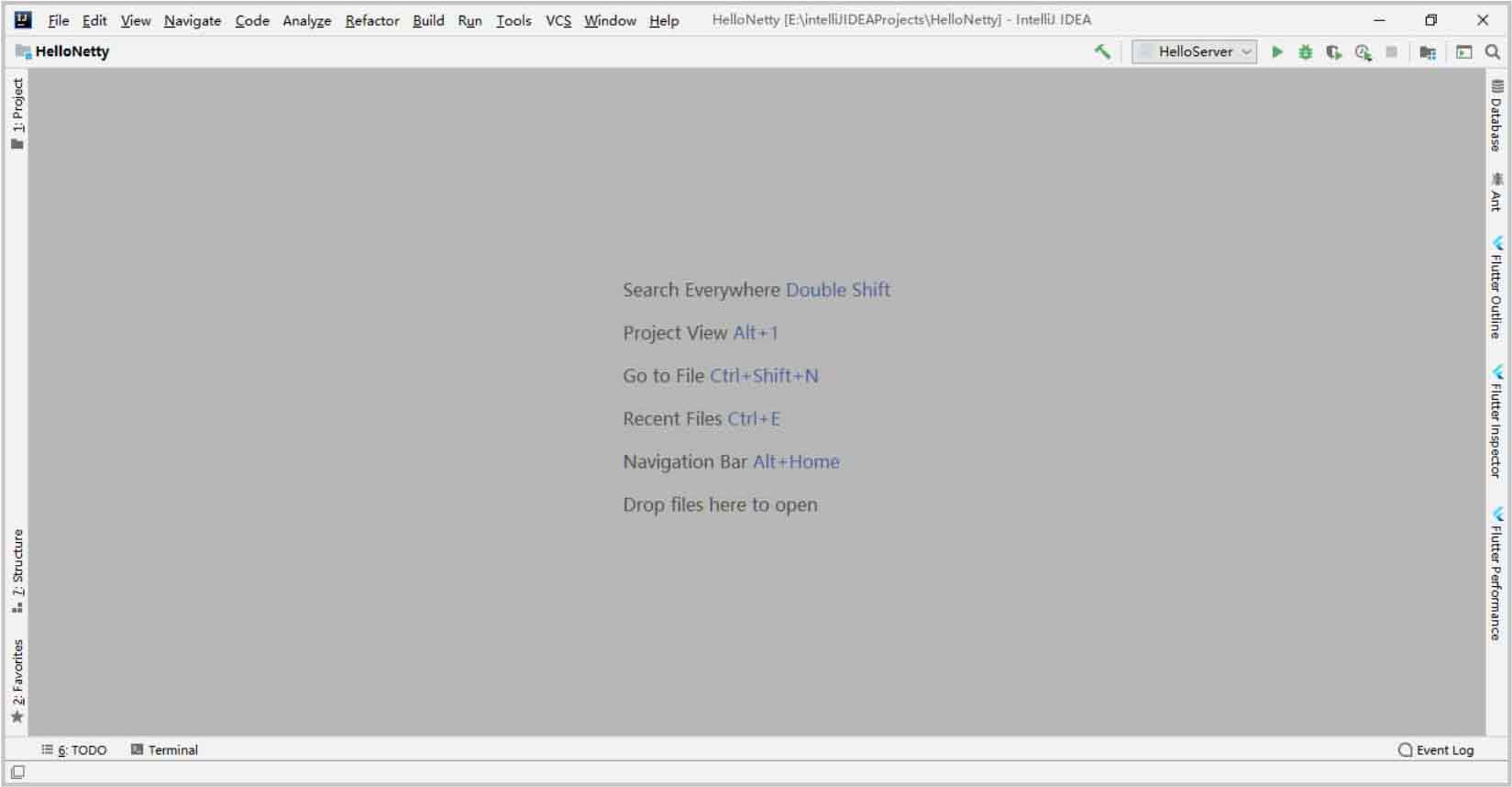Screen dimensions: 1512x787
Task: Open the Terminal tool window
Action: (164, 749)
